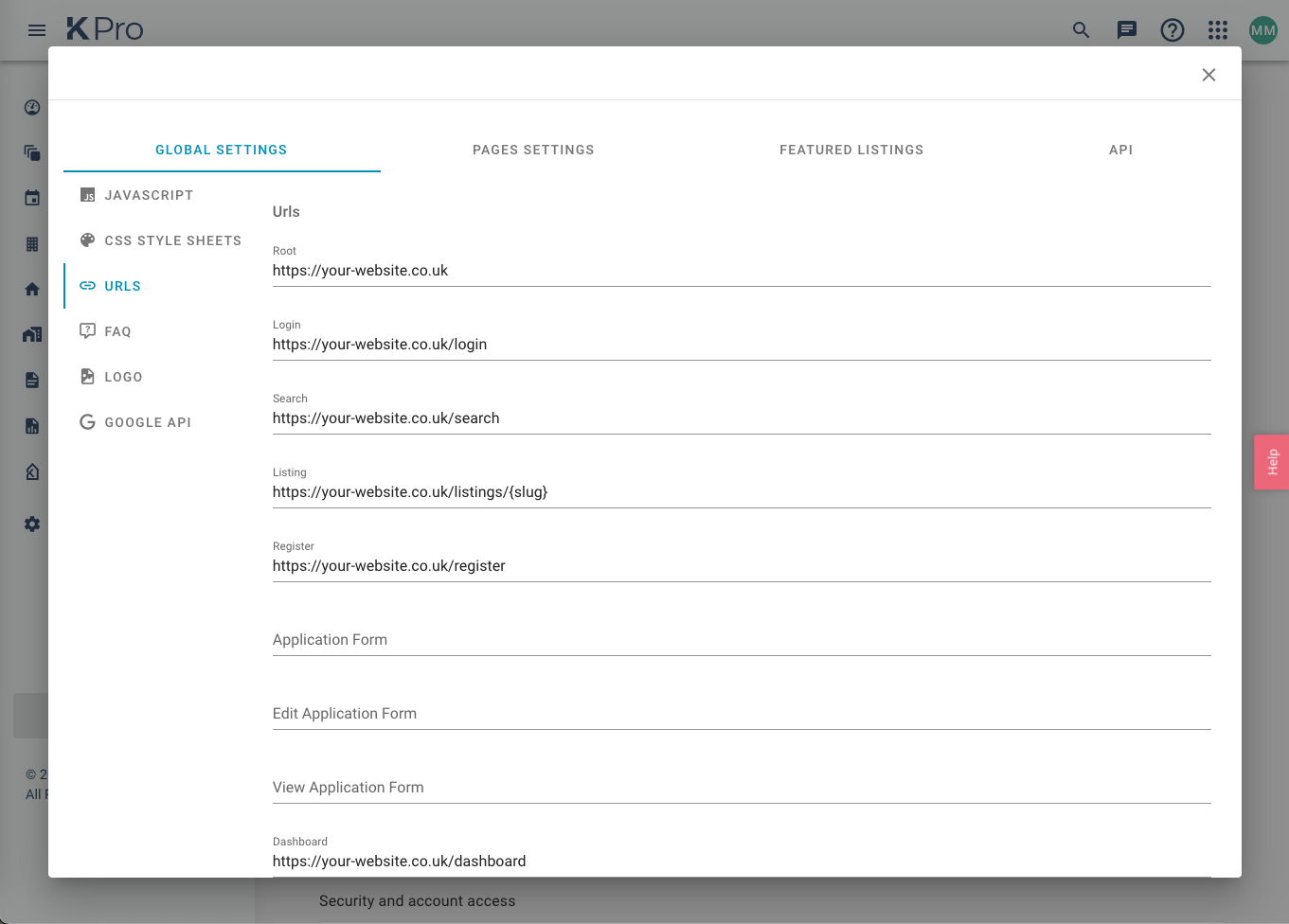Image resolution: width=1289 pixels, height=924 pixels.
Task: Switch to the Pages Settings tab
Action: [x=533, y=150]
